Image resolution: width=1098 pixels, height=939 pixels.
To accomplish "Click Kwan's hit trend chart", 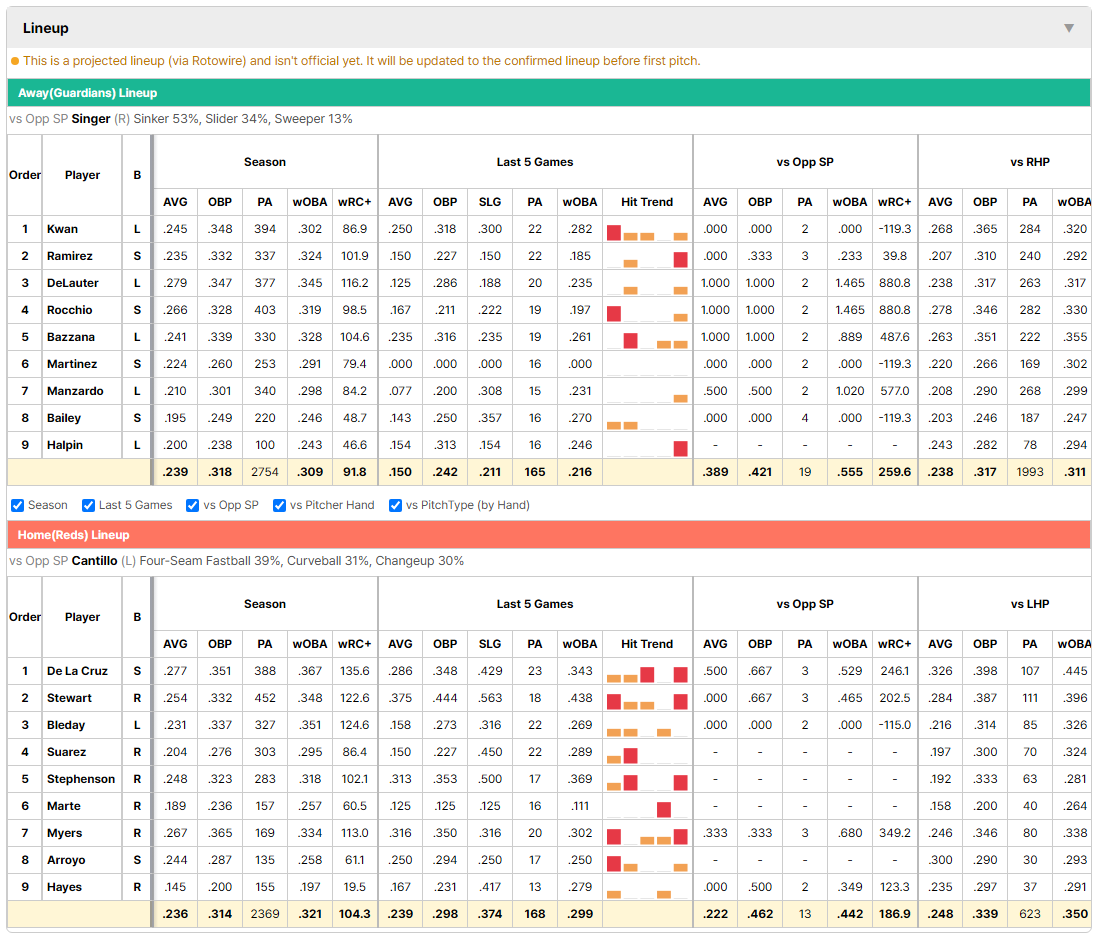I will (x=647, y=232).
